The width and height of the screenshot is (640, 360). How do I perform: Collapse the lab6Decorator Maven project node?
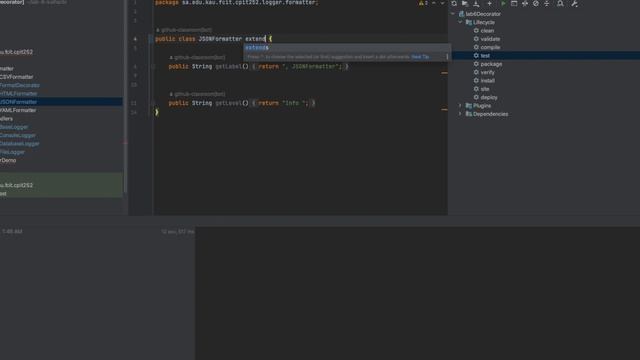click(x=453, y=14)
